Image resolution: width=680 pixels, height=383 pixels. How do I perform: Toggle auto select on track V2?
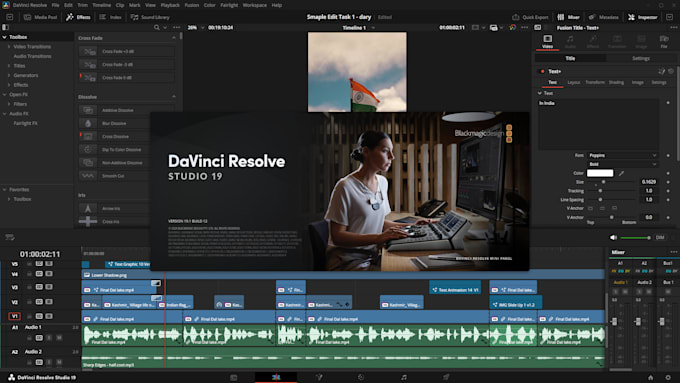pyautogui.click(x=39, y=302)
